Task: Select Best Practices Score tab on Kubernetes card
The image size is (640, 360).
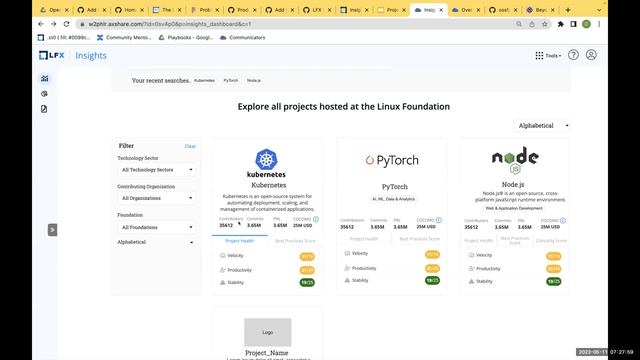Action: pos(295,241)
